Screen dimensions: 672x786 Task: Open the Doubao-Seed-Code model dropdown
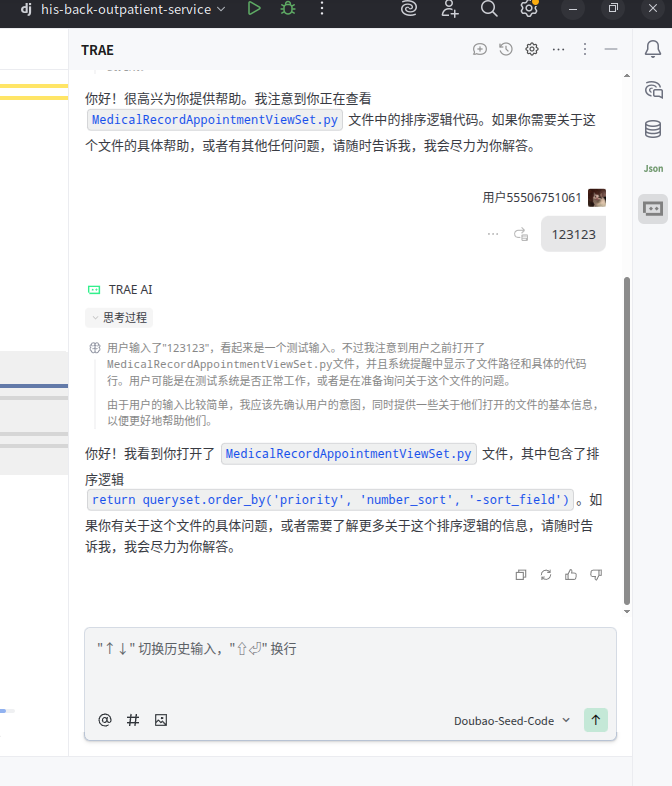[512, 720]
